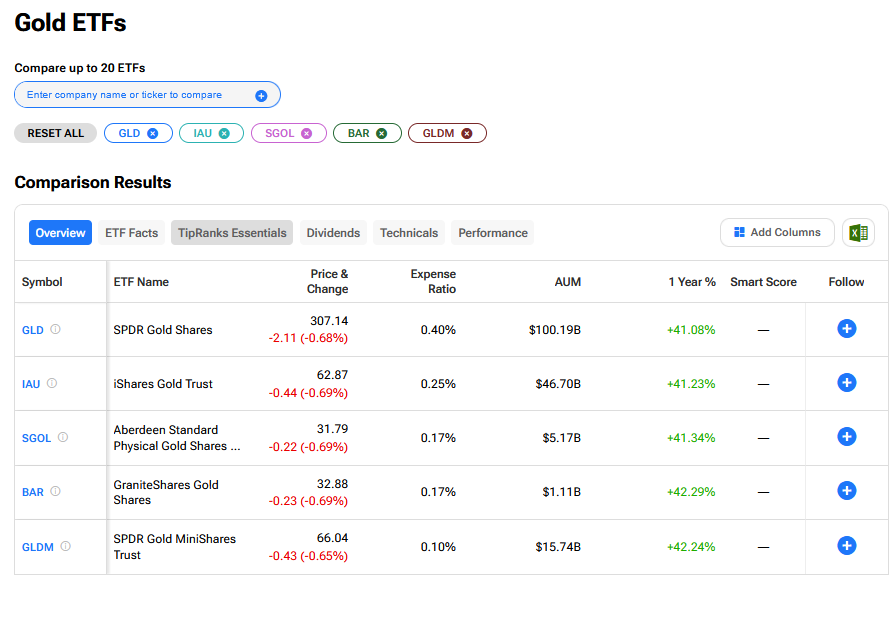Click info icon next to GLD symbol
Screen dimensions: 896x621
(56, 329)
